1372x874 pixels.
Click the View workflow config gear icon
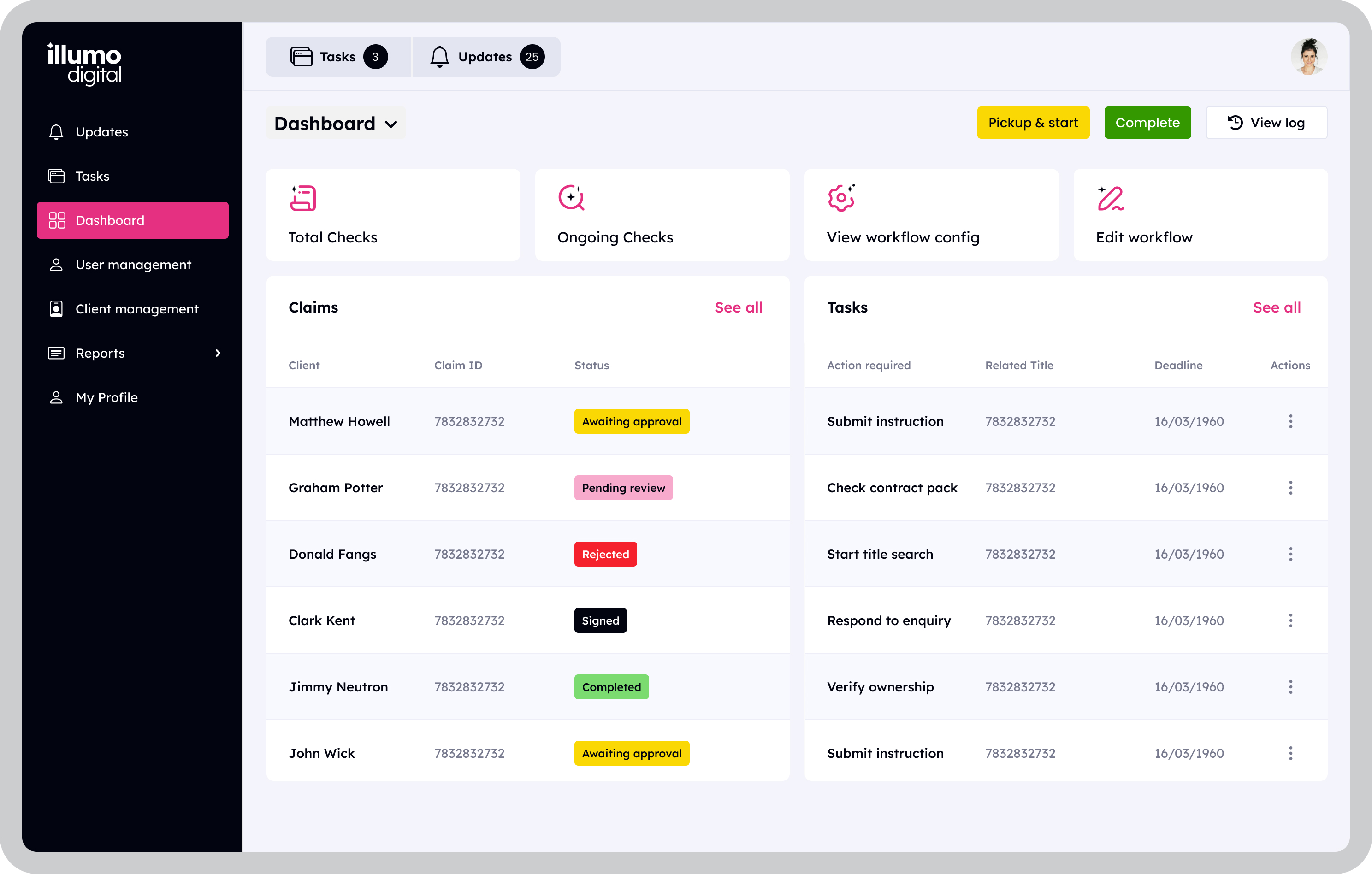click(841, 198)
